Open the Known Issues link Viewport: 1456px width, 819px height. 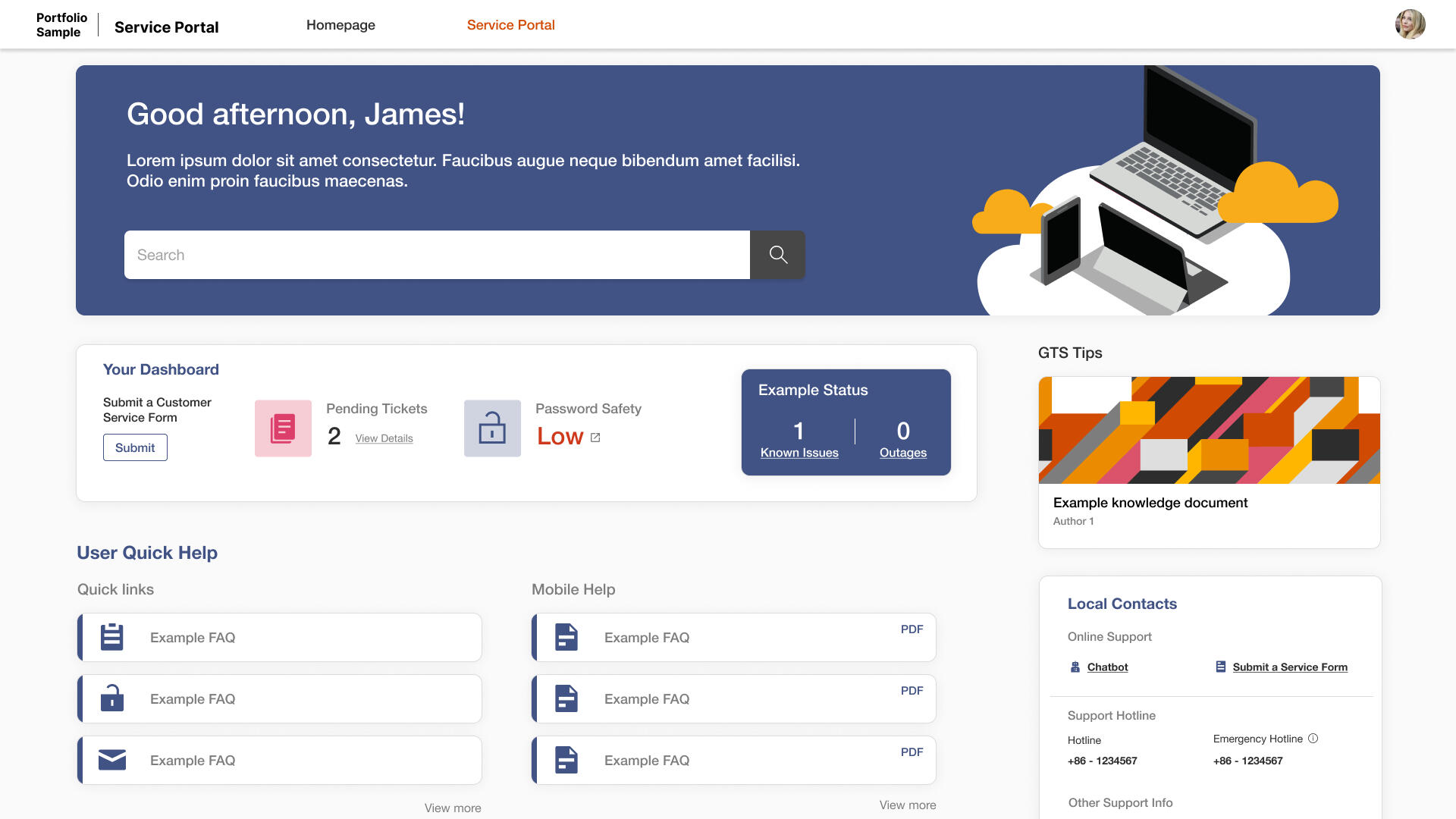799,453
